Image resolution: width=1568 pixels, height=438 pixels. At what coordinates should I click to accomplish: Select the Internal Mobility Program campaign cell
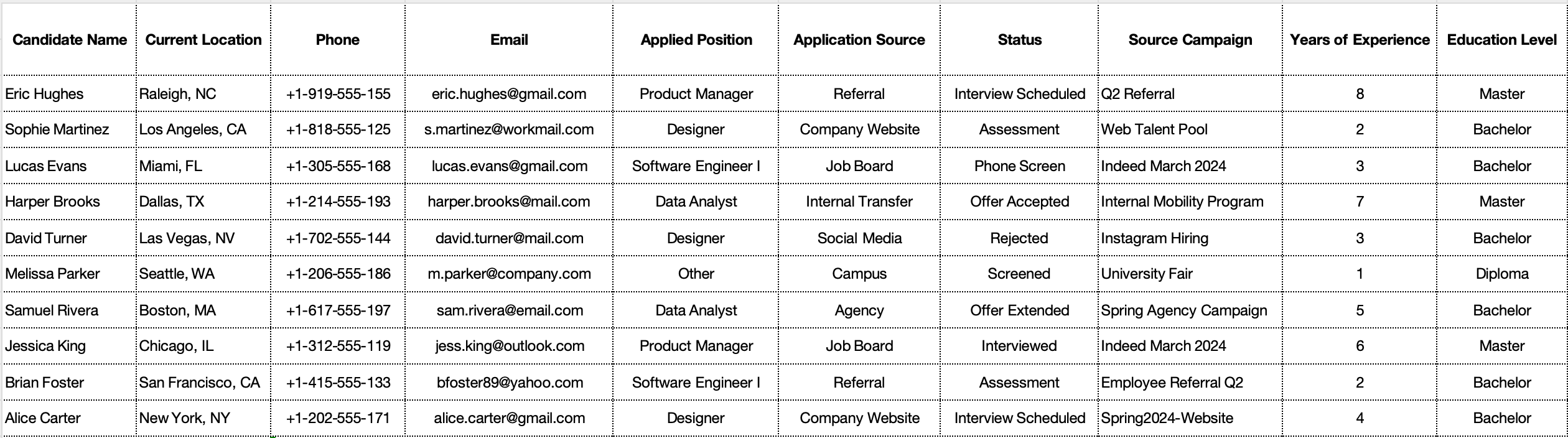coord(1190,202)
